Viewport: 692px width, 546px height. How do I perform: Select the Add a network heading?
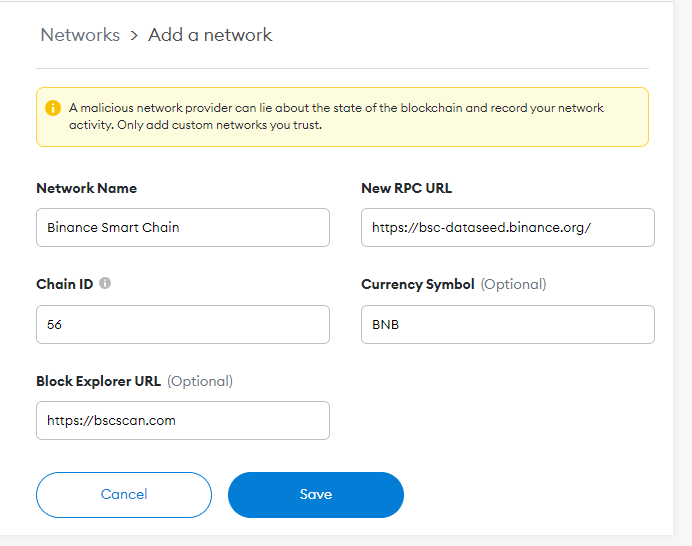tap(210, 35)
